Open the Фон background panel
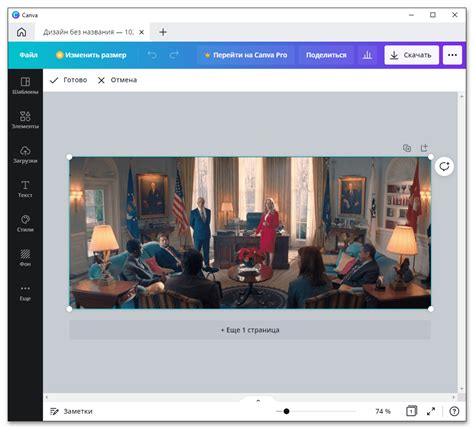The image size is (474, 429). pos(25,258)
